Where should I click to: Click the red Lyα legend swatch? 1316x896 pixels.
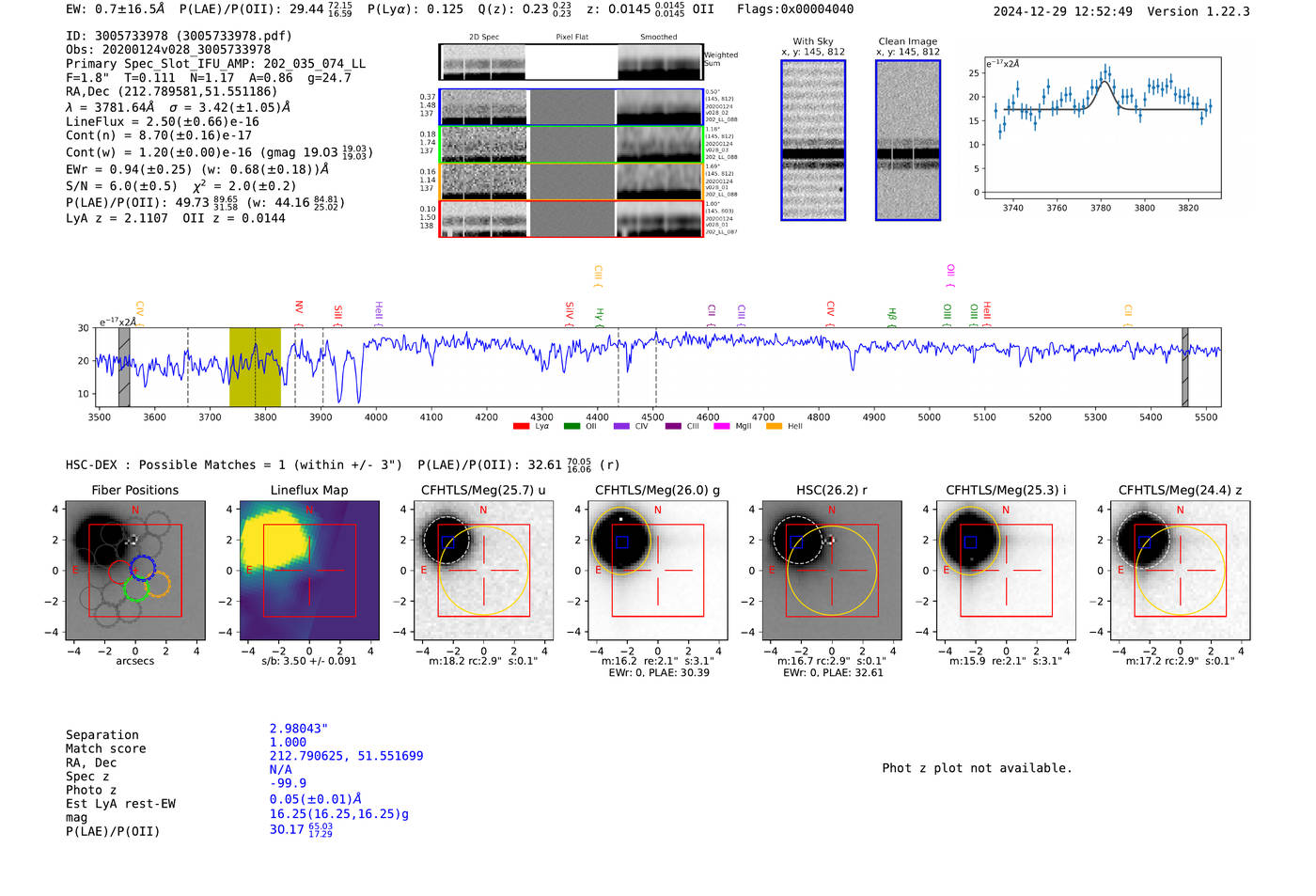(x=522, y=427)
